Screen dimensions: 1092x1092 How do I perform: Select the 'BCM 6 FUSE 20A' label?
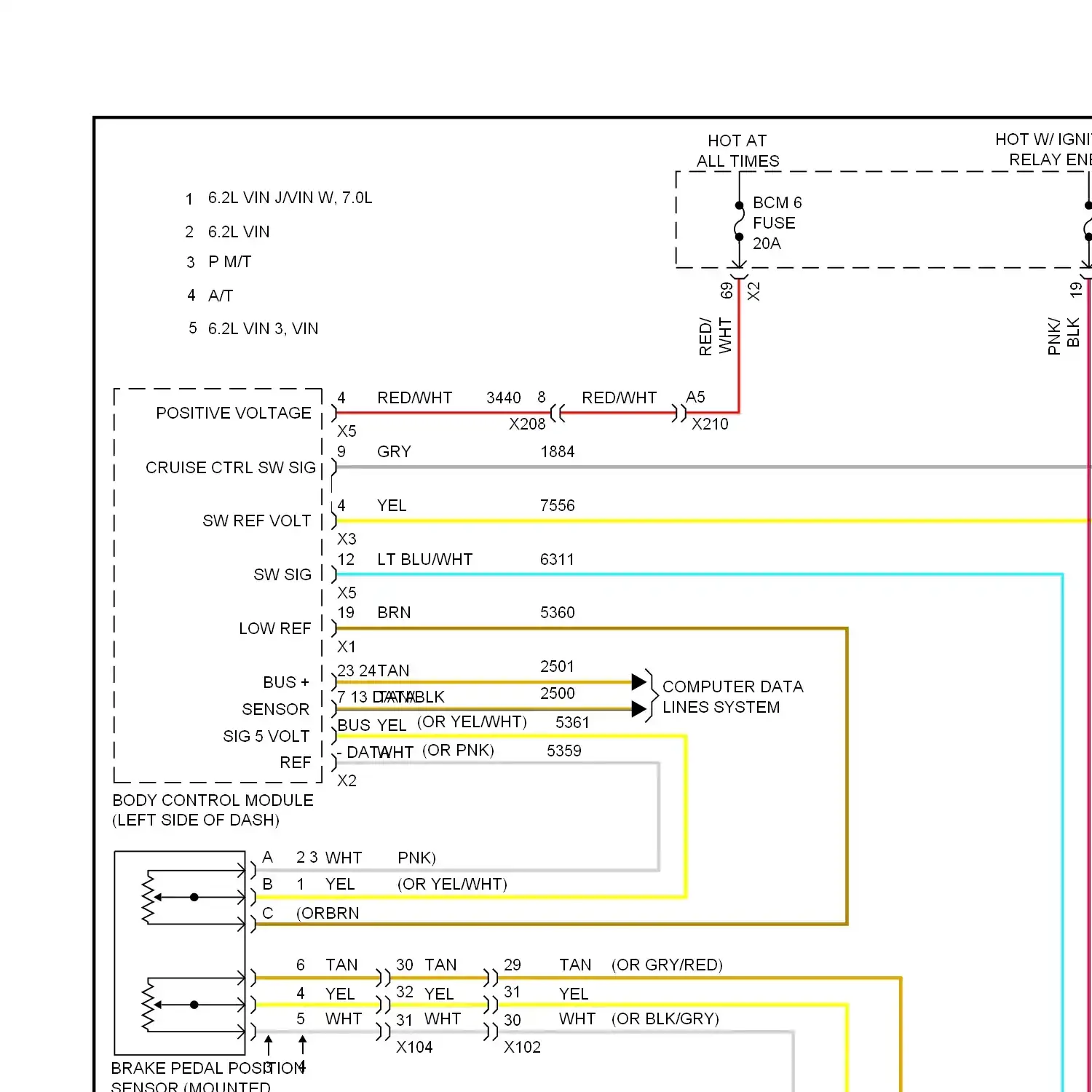point(777,223)
